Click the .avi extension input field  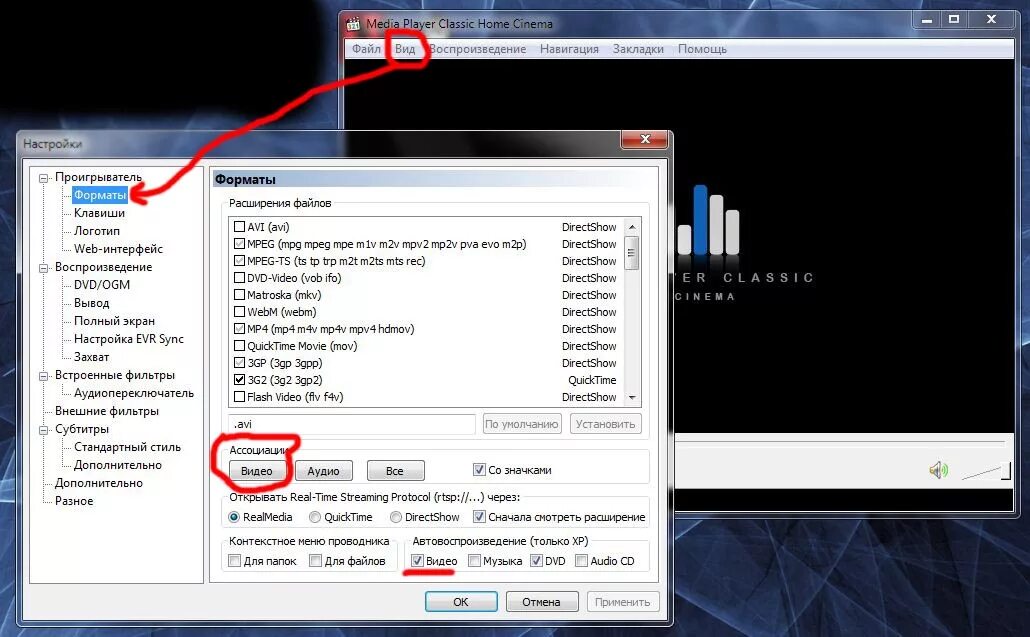coord(351,424)
